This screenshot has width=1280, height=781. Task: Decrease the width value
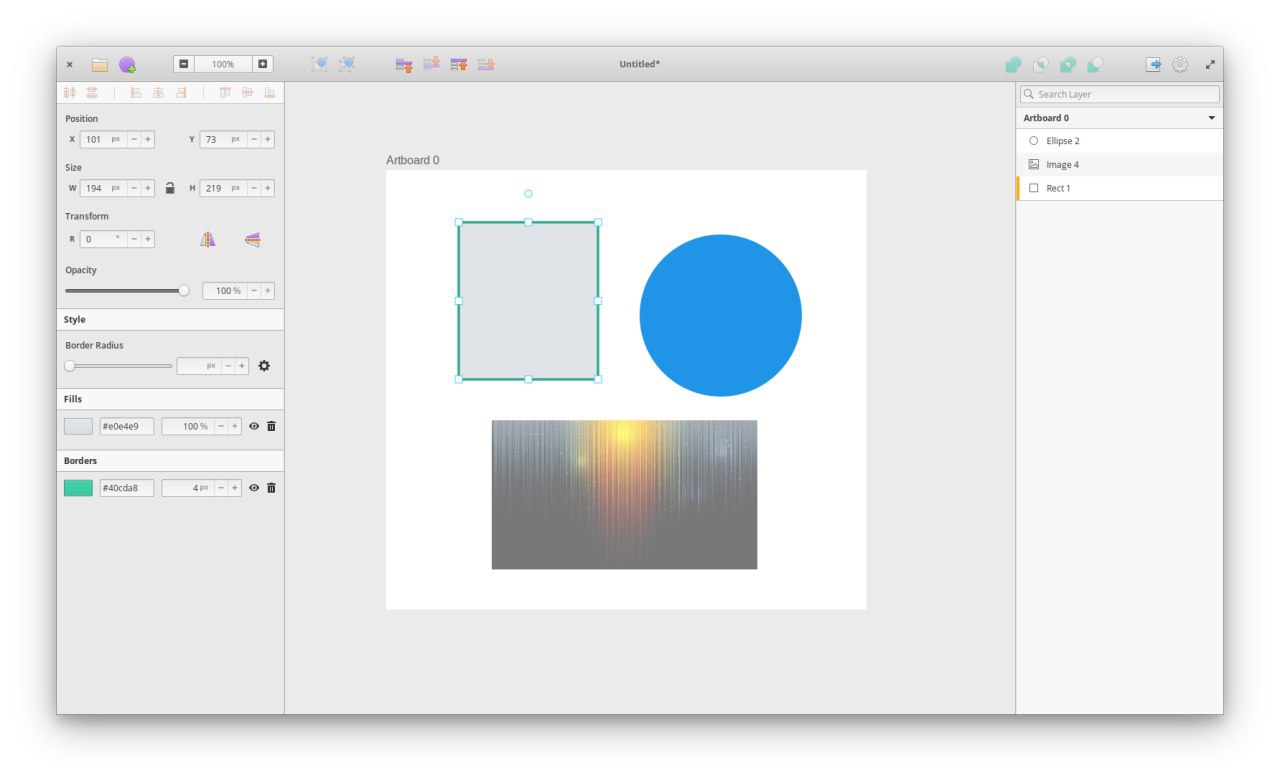click(134, 188)
